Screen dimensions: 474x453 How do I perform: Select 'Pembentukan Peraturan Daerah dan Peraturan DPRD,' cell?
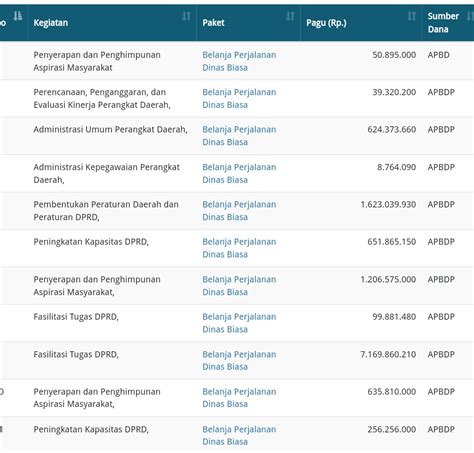pos(112,211)
